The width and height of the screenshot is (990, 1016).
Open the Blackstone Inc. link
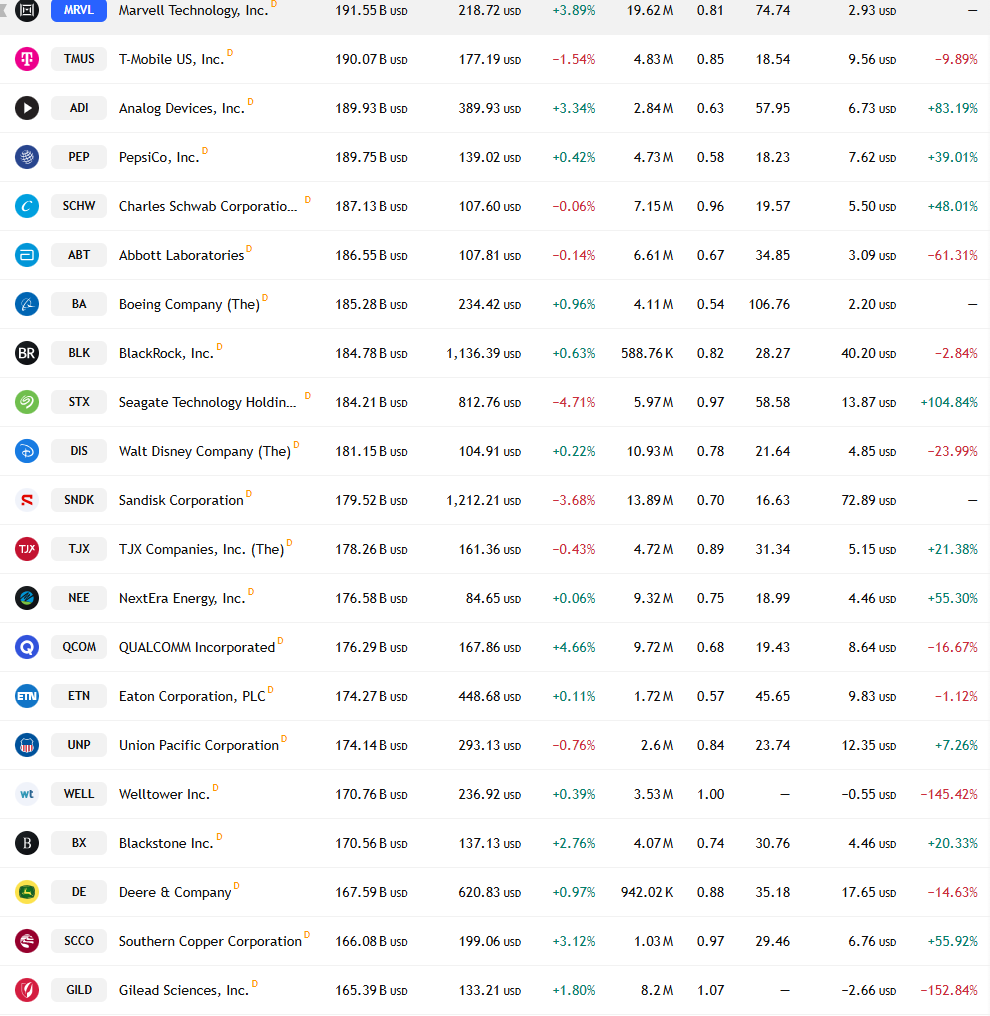point(166,843)
